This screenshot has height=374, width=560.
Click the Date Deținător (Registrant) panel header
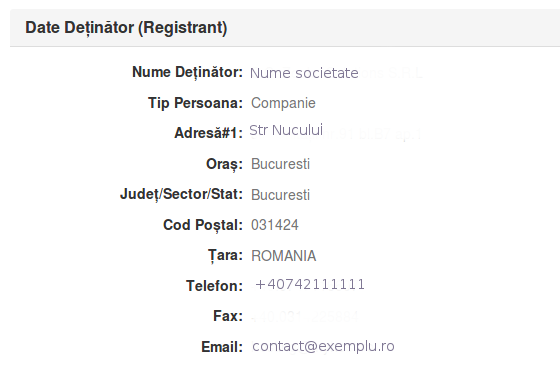(x=285, y=28)
